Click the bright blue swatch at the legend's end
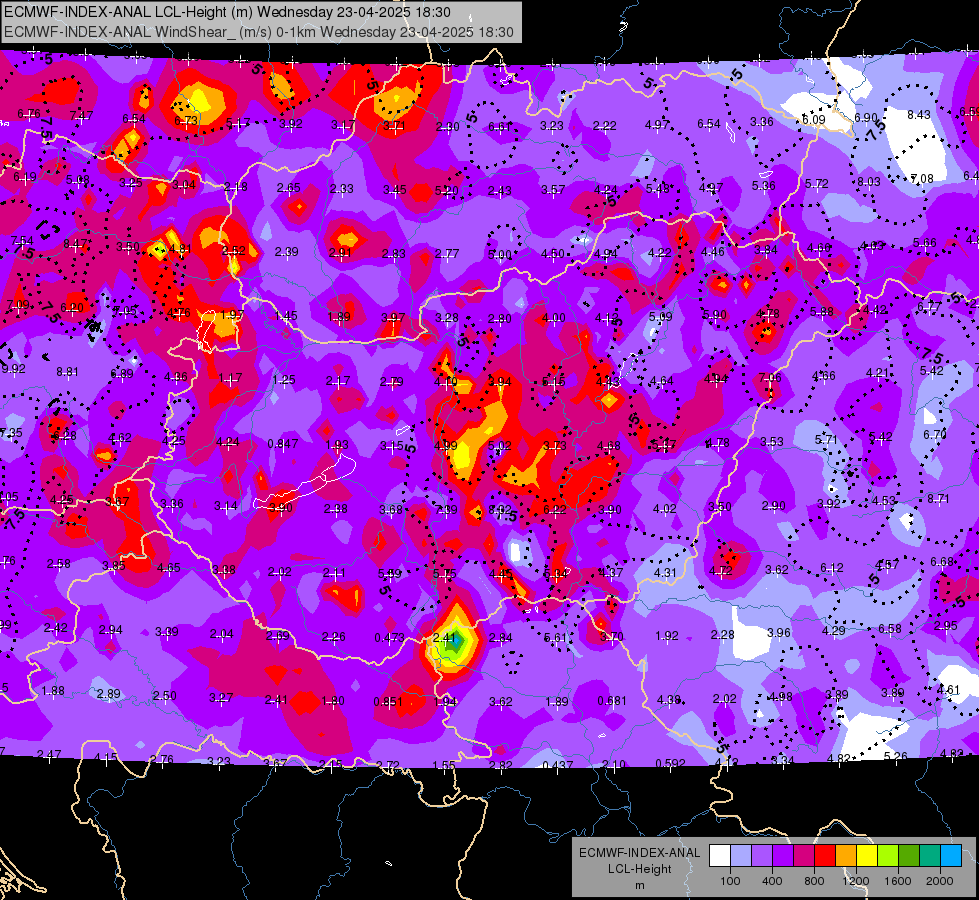The height and width of the screenshot is (900, 979). tap(951, 856)
